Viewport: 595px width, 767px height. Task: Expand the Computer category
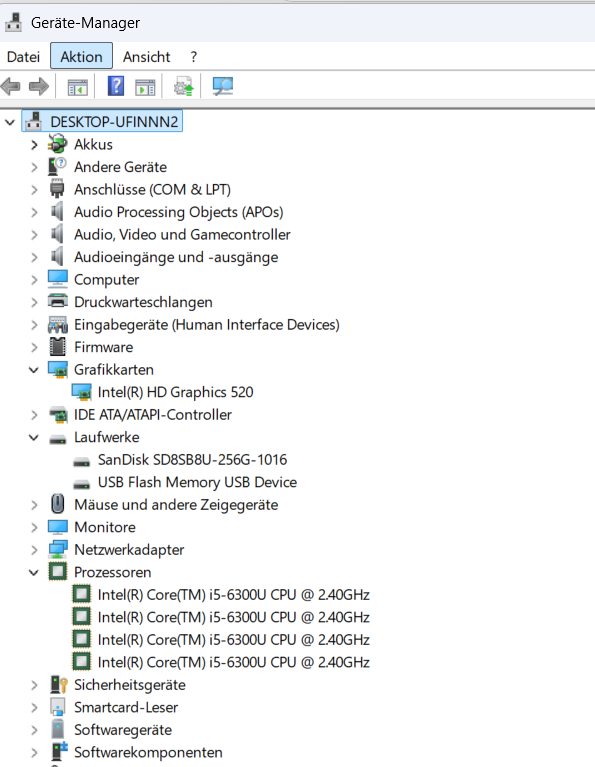click(34, 280)
